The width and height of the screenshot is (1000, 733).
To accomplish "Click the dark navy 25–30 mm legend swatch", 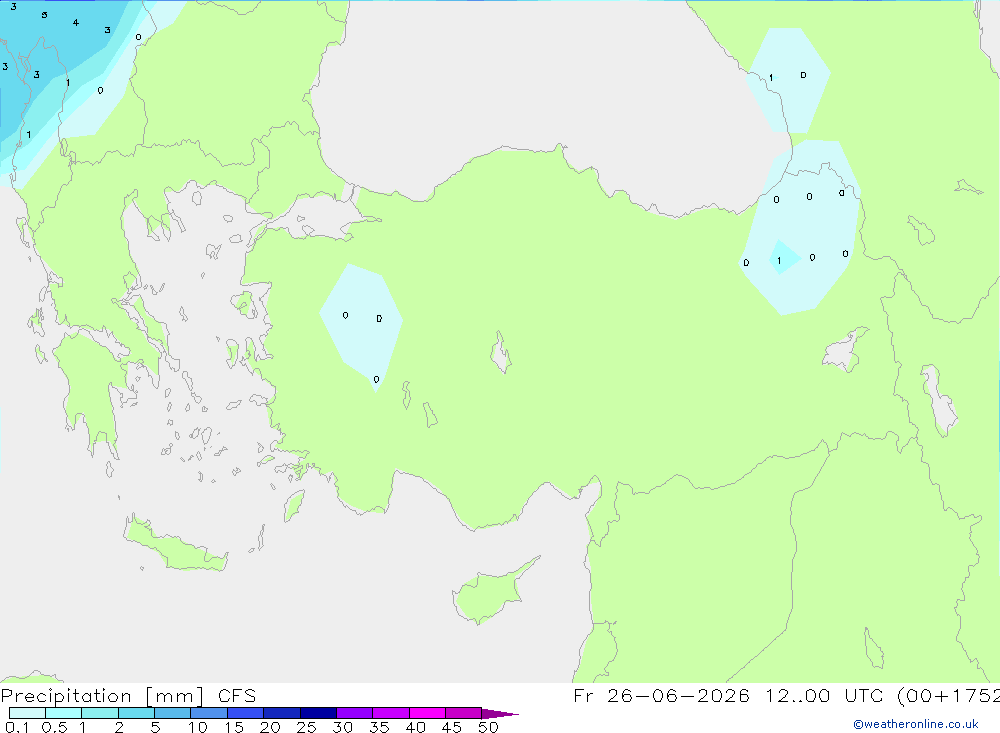I will (x=318, y=713).
